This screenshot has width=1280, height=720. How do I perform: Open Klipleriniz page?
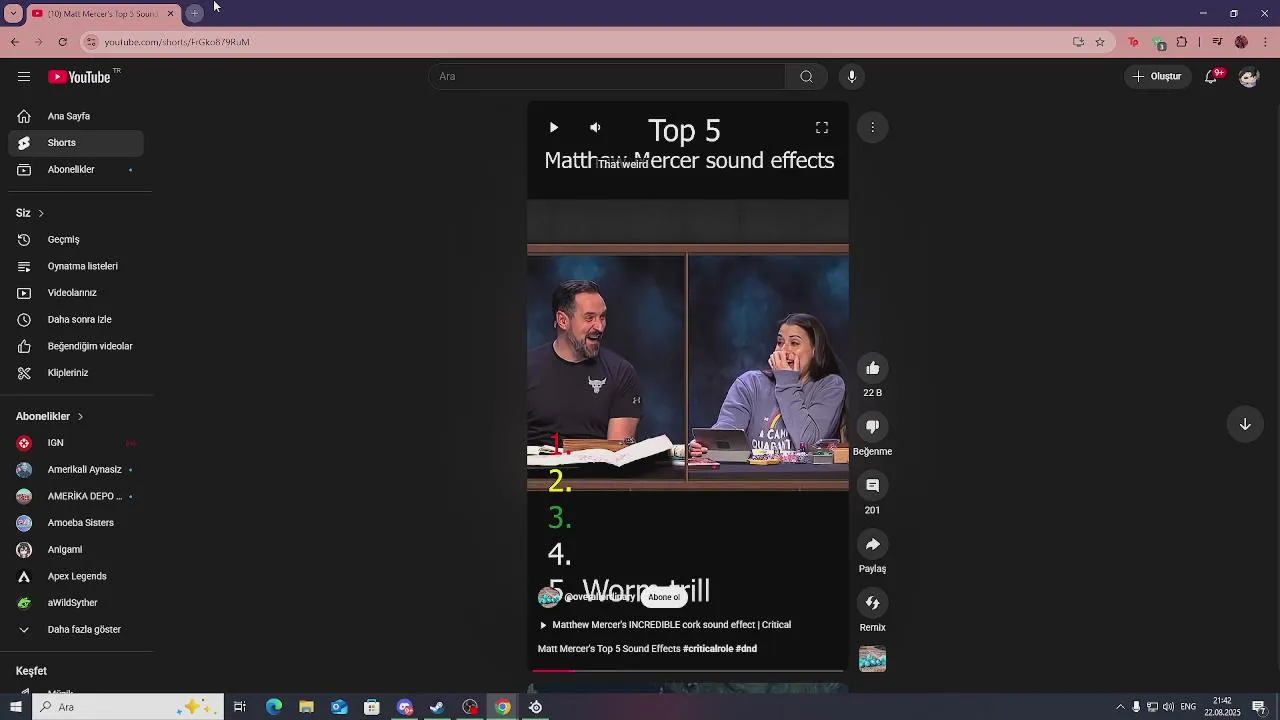76,373
